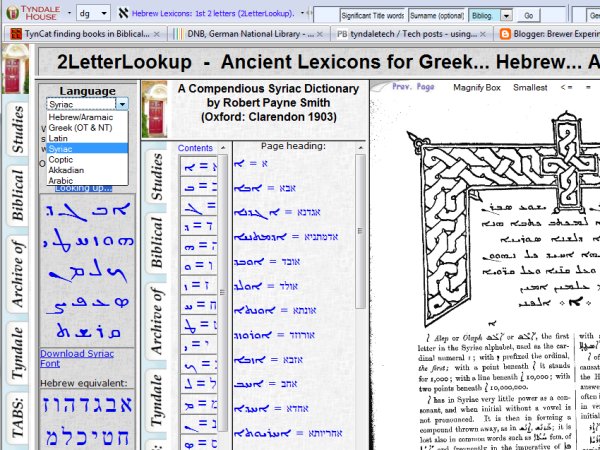Open page heading entry אונתא
The width and height of the screenshot is (600, 450).
pos(275,310)
